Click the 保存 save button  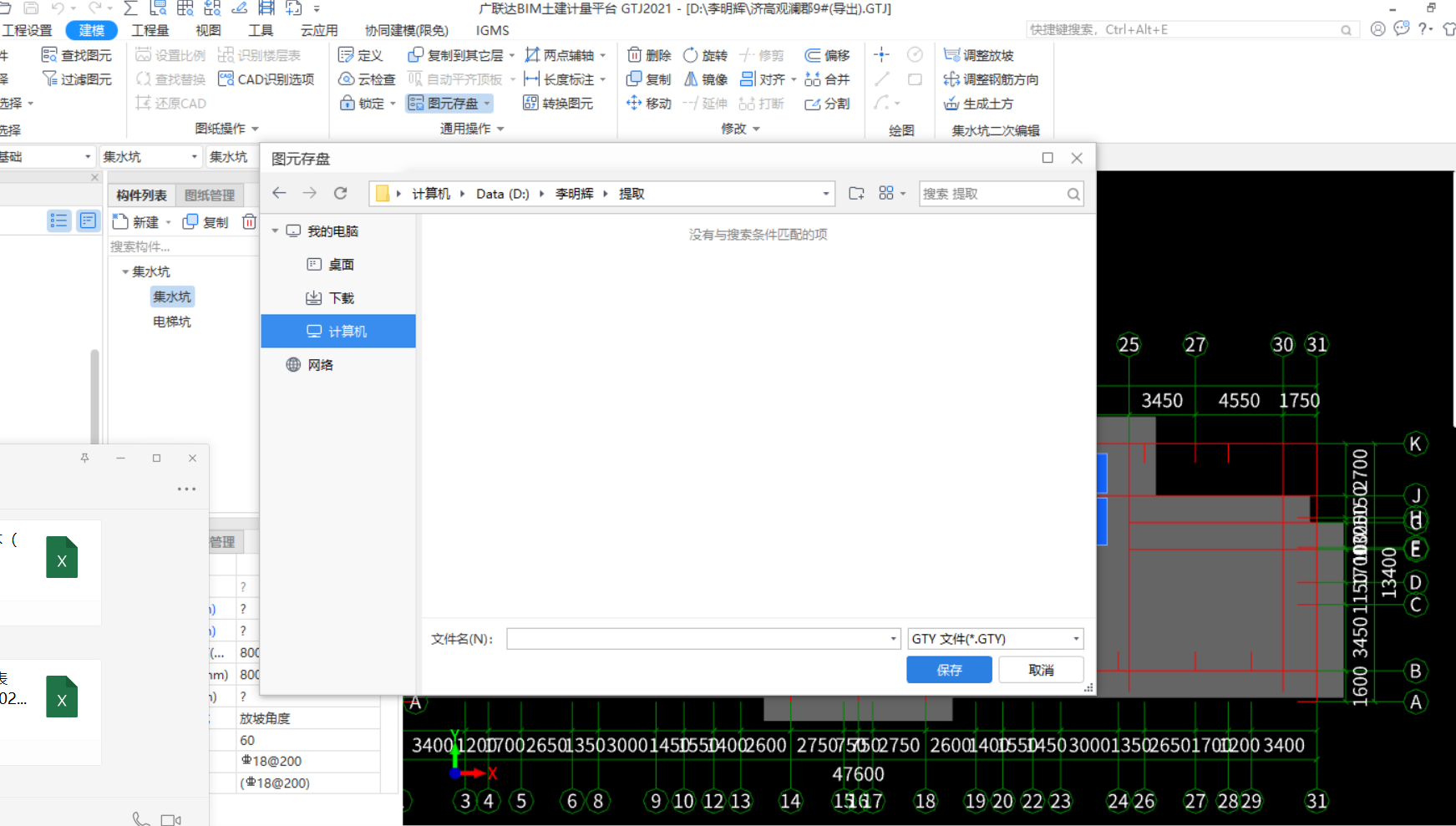pyautogui.click(x=949, y=670)
